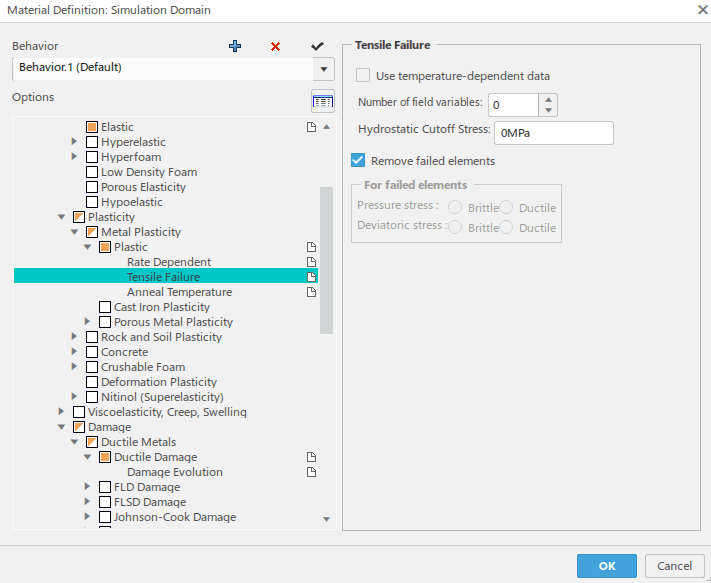Screen dimensions: 711x583
Task: Click the page icon beside Damage Evolution
Action: pos(312,472)
